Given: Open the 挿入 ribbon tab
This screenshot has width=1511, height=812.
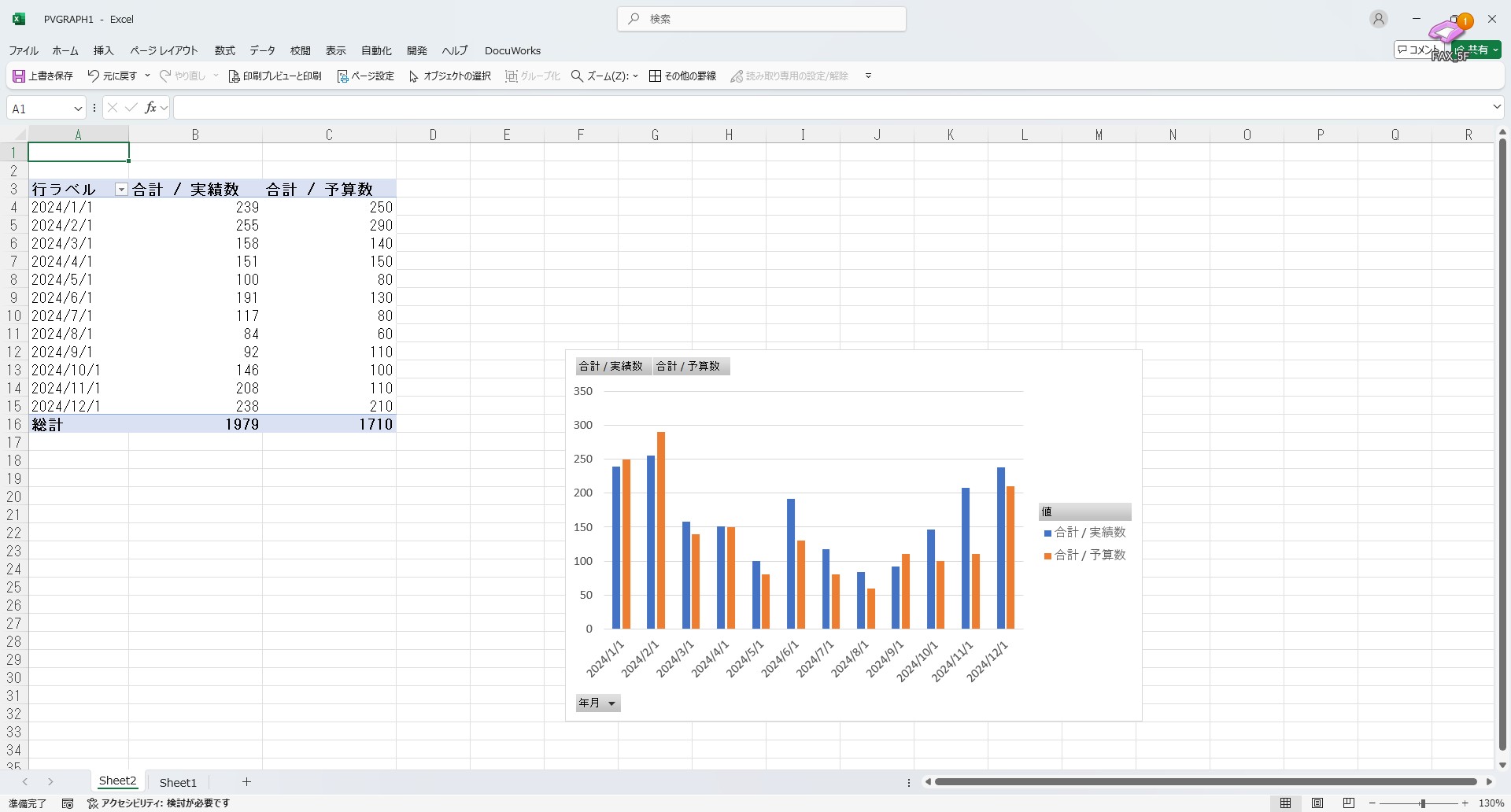Looking at the screenshot, I should 103,50.
